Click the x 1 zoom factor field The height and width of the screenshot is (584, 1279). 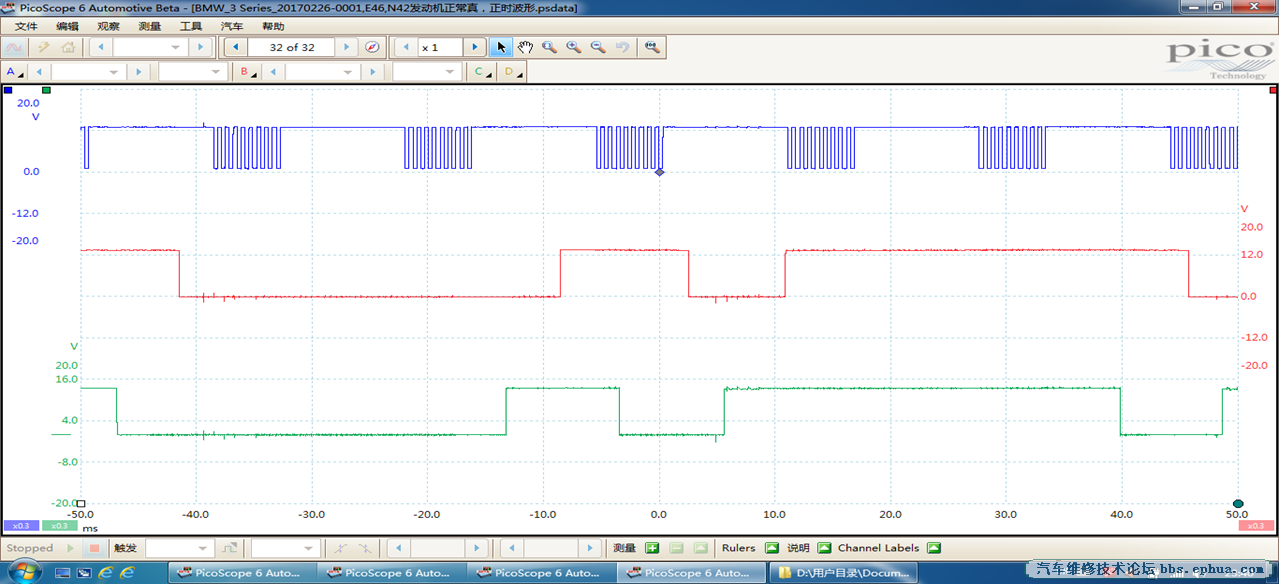tap(440, 47)
